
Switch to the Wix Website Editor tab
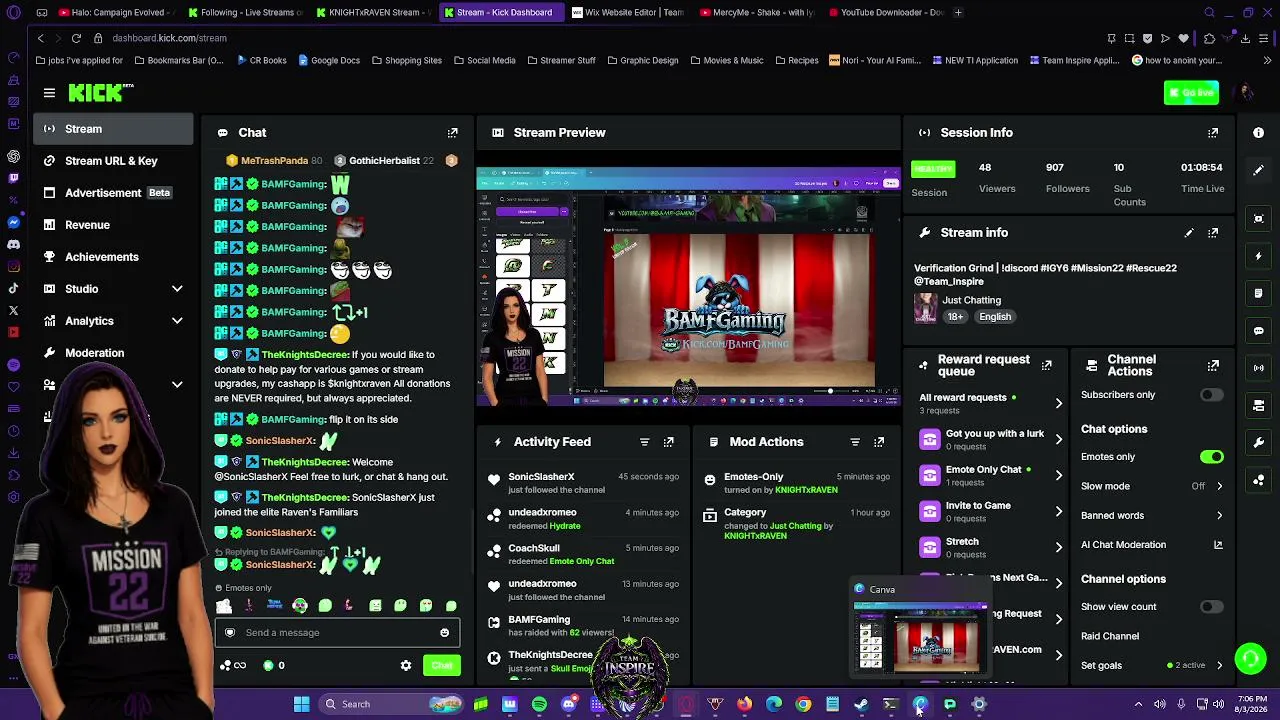click(628, 13)
